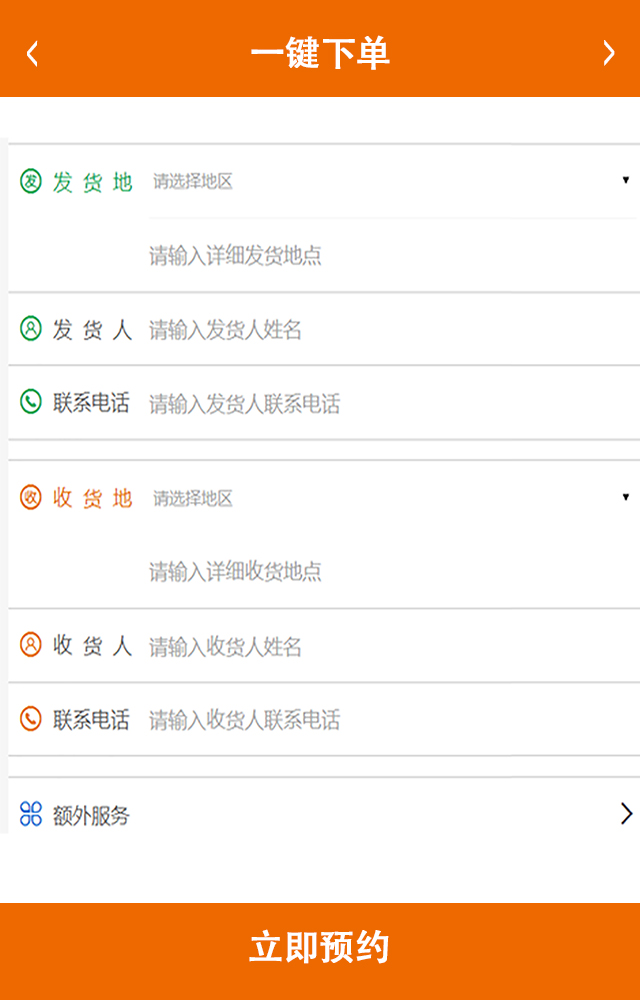Enter sender name in 发货人 field
Viewport: 640px width, 1000px height.
pyautogui.click(x=390, y=330)
